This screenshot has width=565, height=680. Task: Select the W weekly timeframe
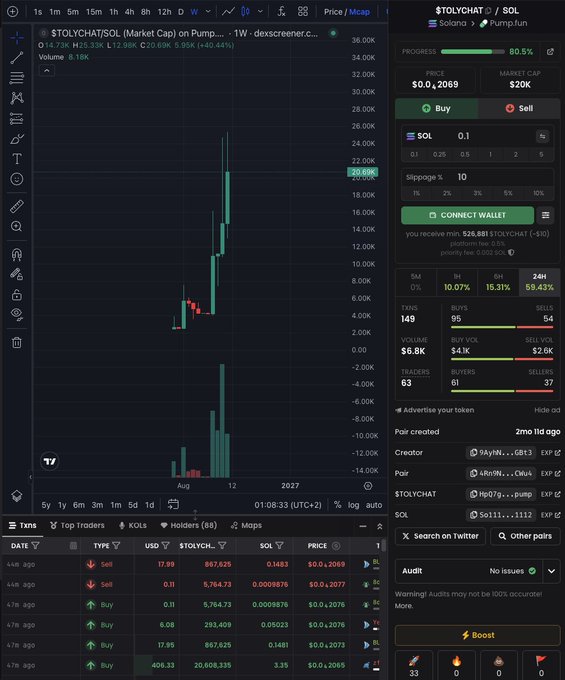[x=194, y=12]
